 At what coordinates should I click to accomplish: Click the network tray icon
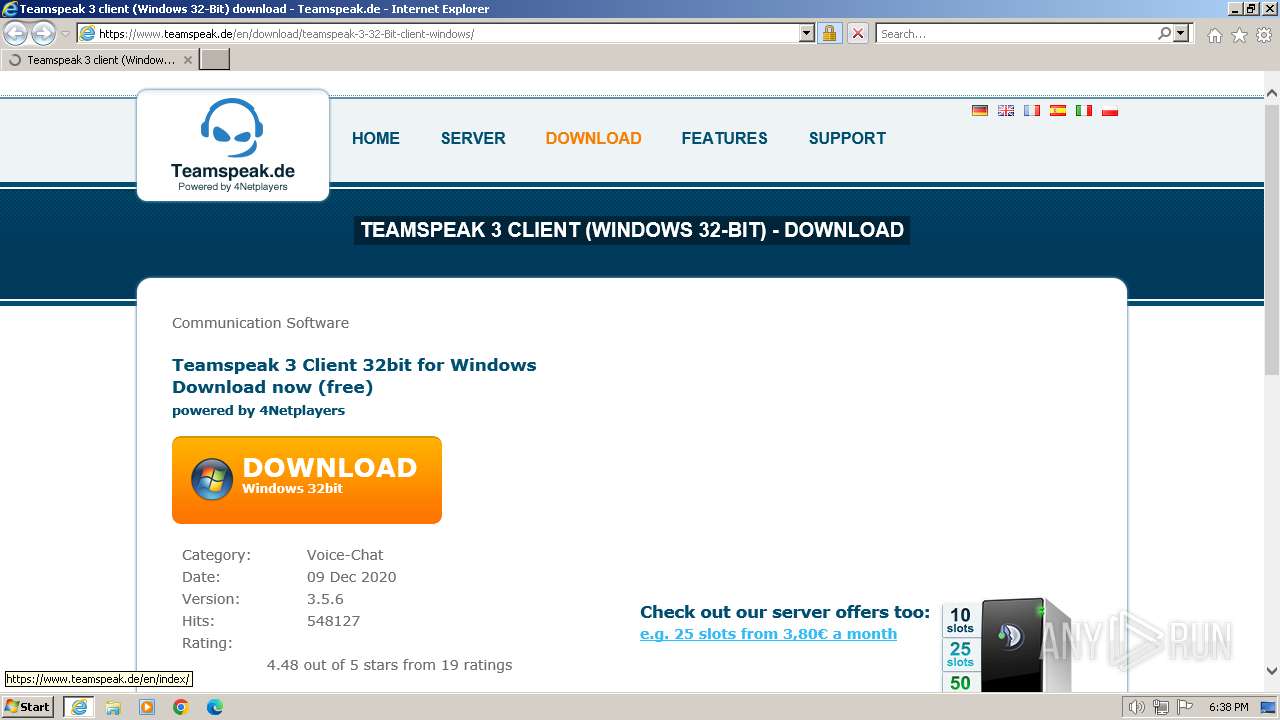1160,707
